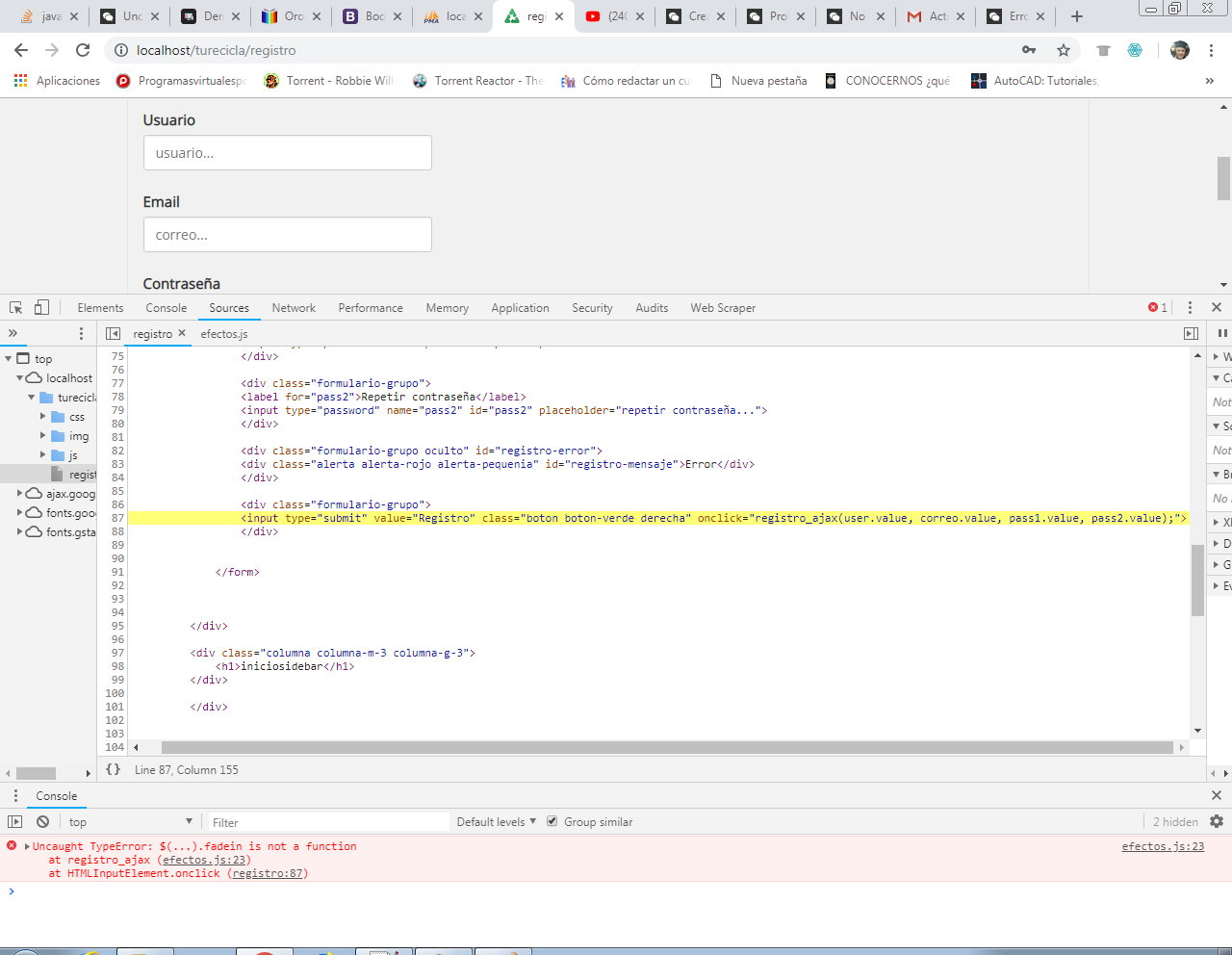
Task: Reload the page
Action: coord(83,50)
